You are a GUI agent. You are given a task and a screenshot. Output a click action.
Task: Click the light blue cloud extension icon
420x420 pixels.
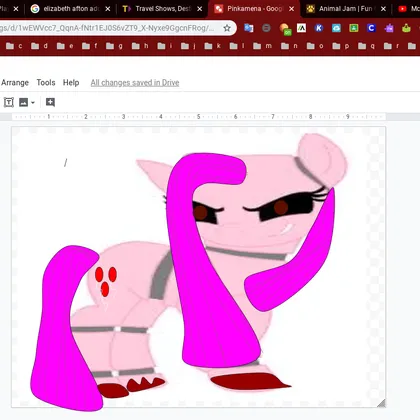336,28
